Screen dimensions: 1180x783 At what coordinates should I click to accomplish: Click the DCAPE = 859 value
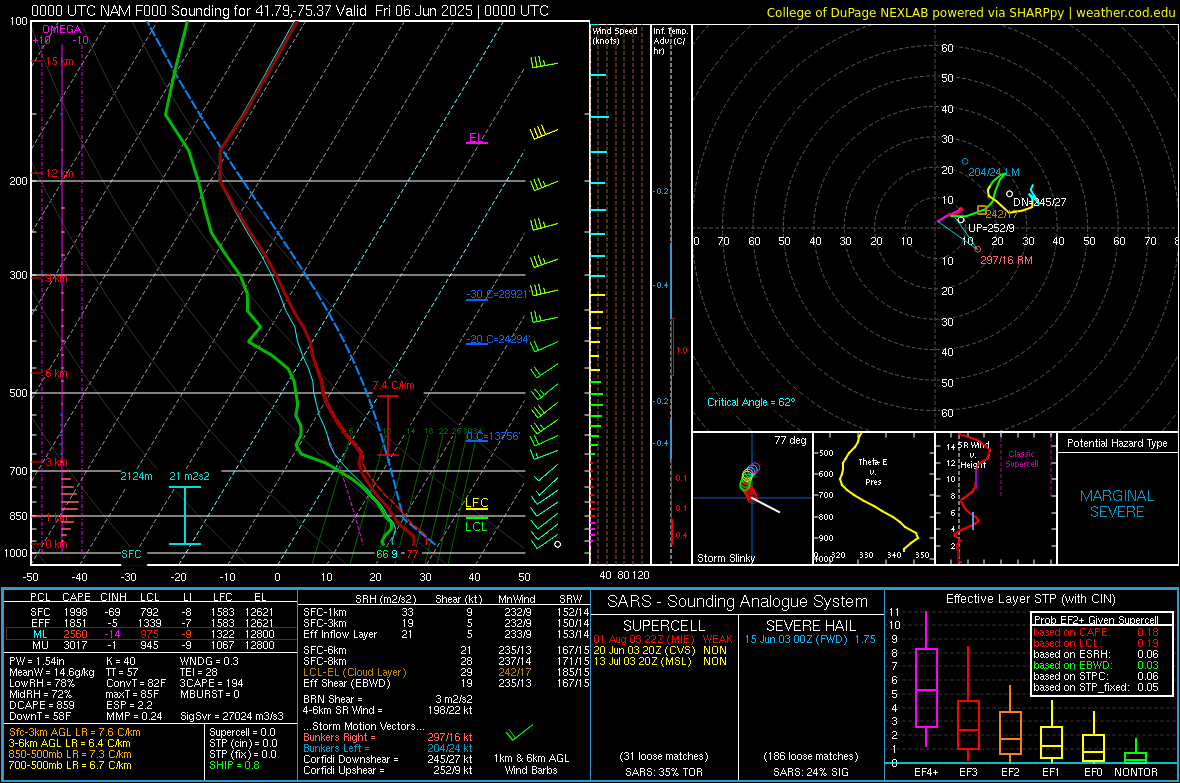(x=42, y=705)
